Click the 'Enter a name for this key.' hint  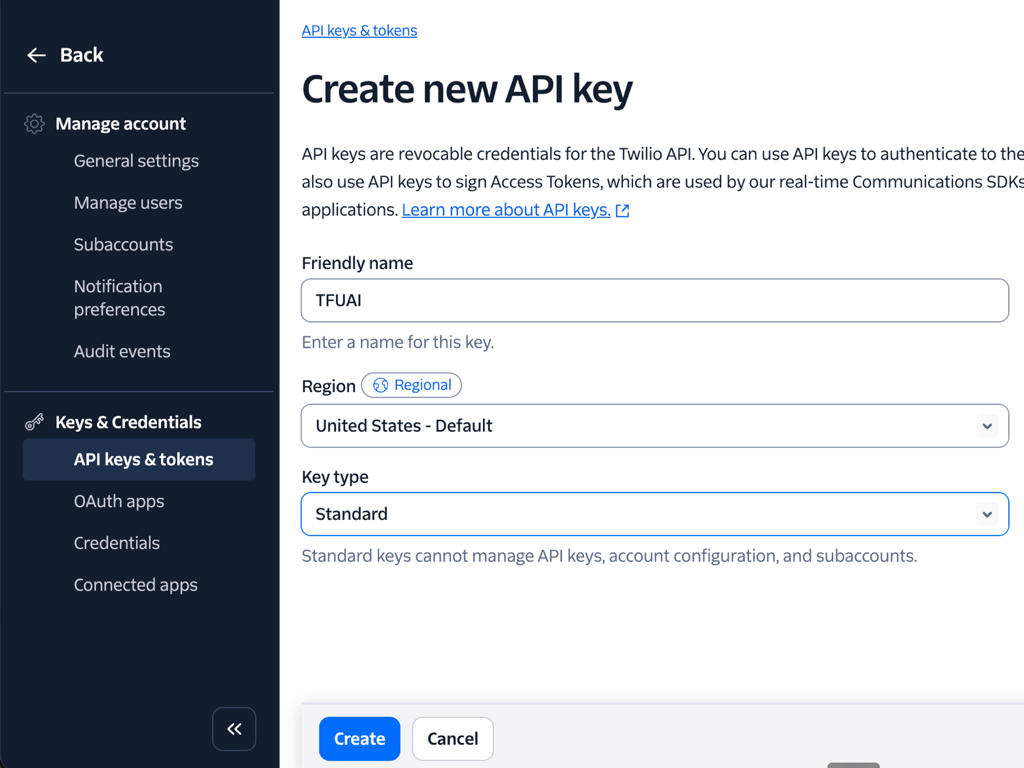pyautogui.click(x=398, y=342)
